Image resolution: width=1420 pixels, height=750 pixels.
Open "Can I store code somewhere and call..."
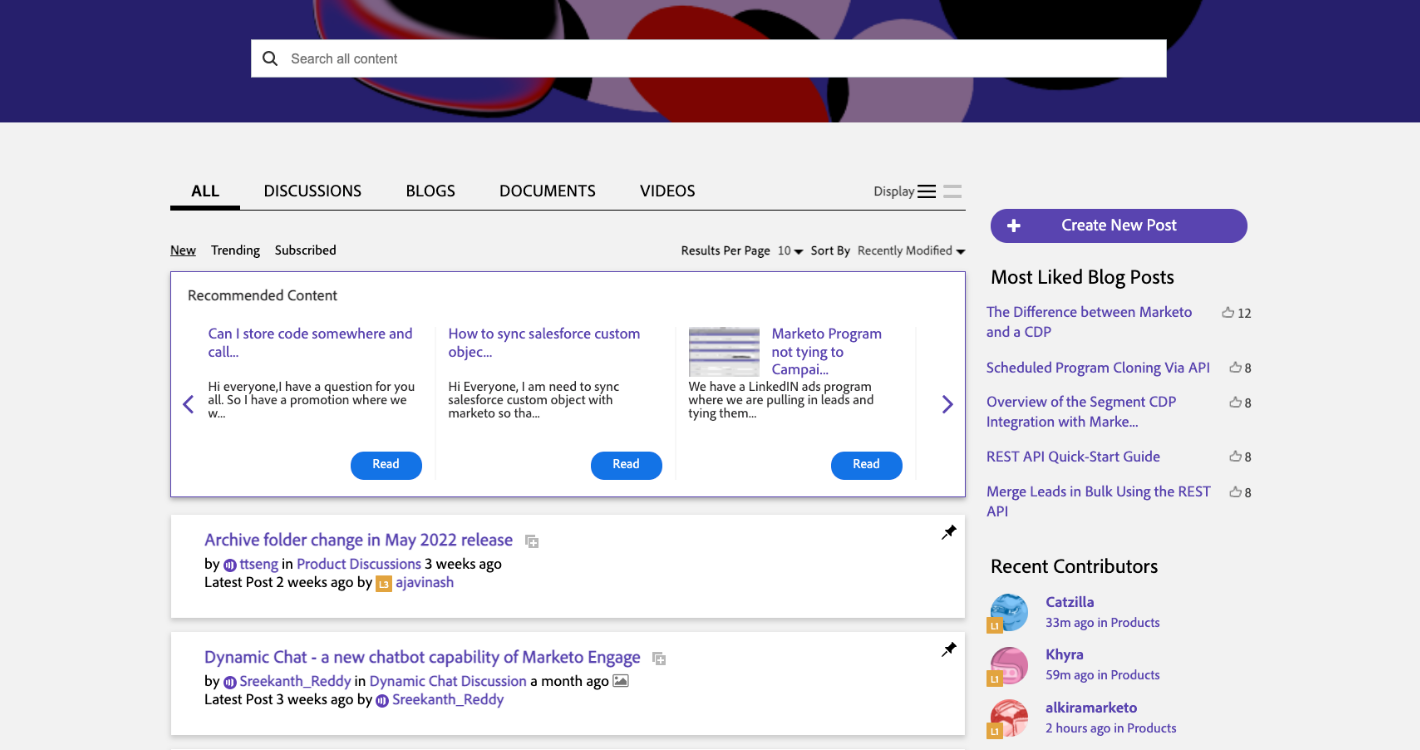(x=310, y=342)
